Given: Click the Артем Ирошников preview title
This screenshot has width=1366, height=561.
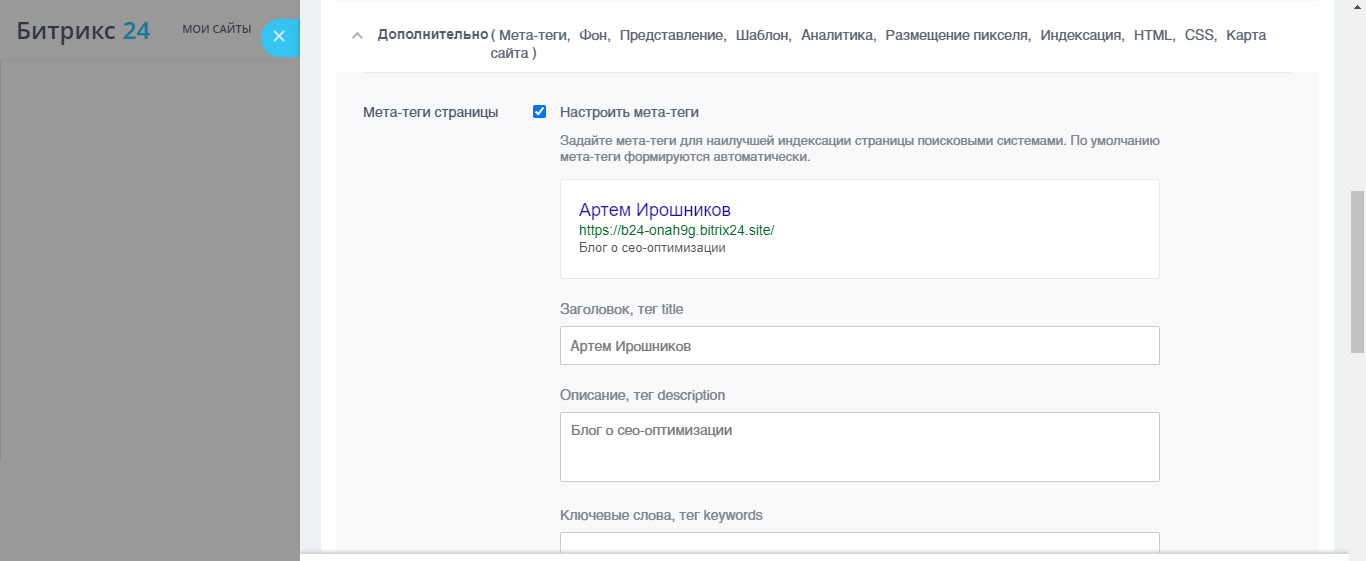Looking at the screenshot, I should click(655, 210).
